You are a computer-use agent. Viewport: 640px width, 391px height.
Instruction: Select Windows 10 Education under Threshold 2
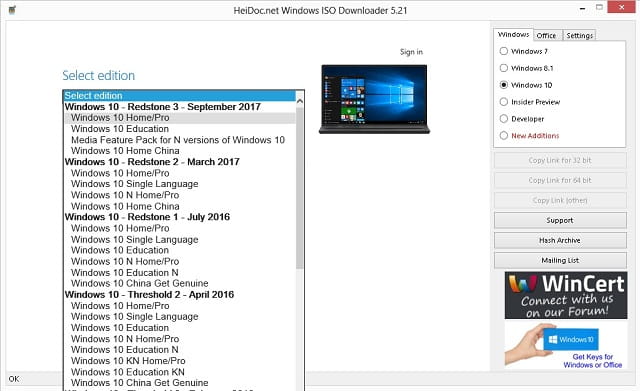pyautogui.click(x=180, y=328)
